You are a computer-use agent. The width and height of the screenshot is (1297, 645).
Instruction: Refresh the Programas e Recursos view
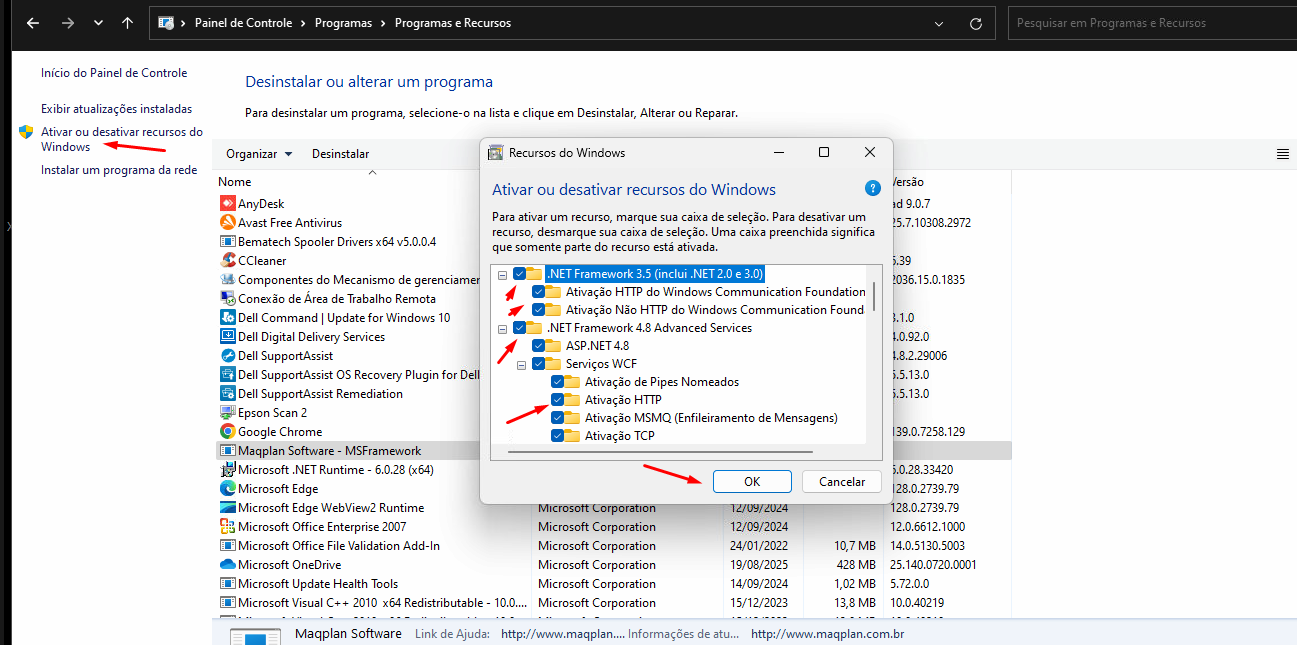(976, 22)
